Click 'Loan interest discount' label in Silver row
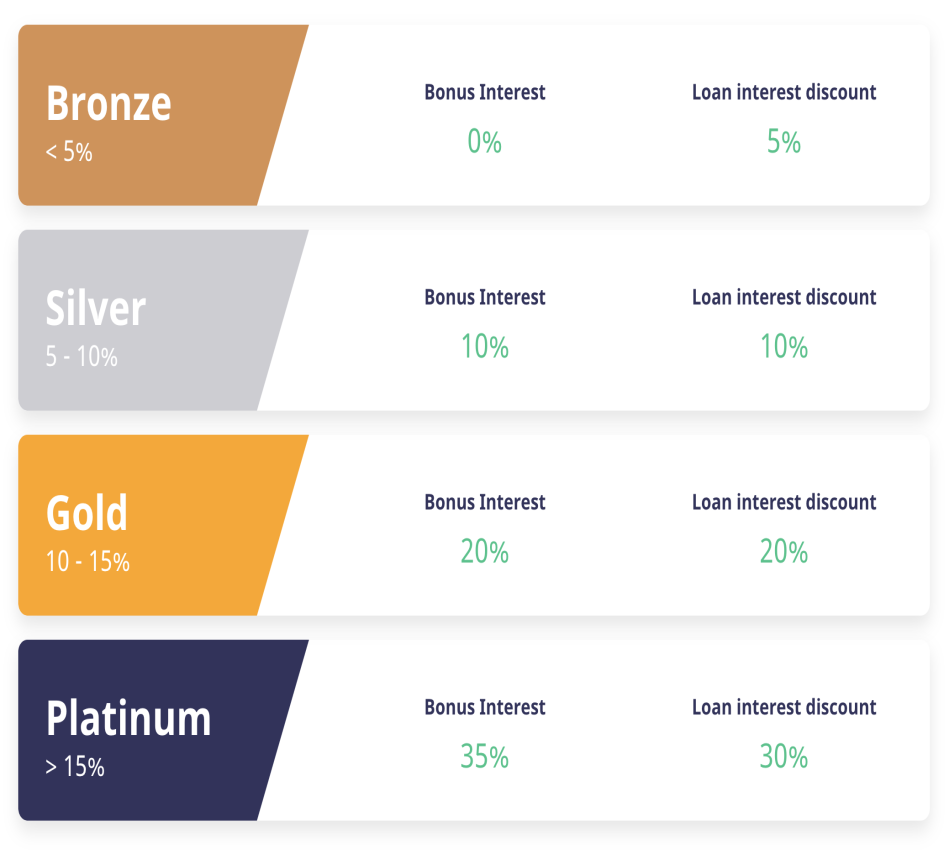This screenshot has width=949, height=855. tap(784, 297)
